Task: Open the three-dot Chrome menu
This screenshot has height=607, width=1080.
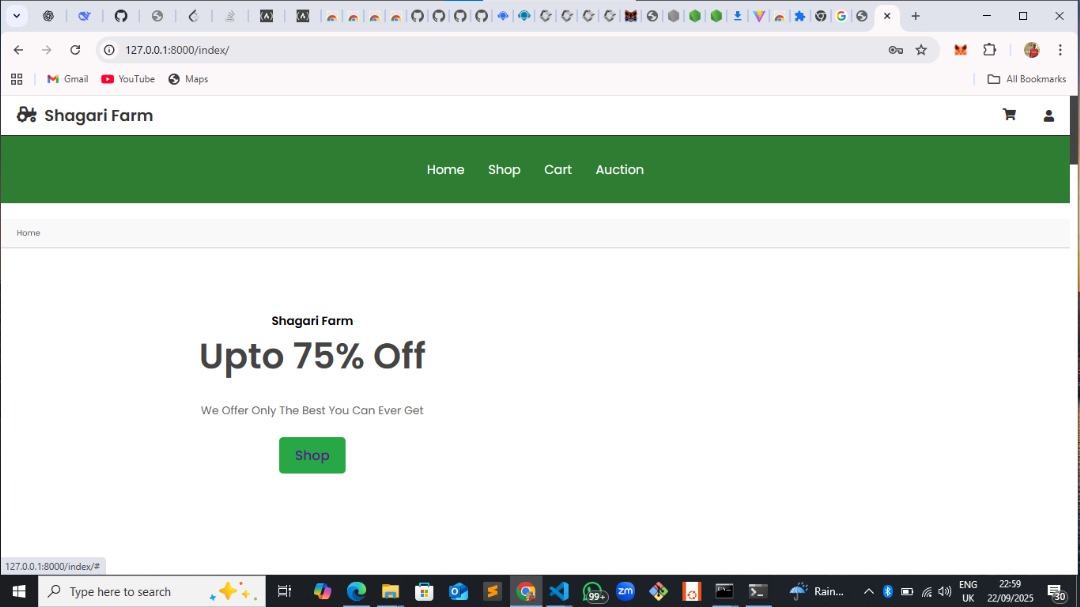Action: pyautogui.click(x=1061, y=49)
